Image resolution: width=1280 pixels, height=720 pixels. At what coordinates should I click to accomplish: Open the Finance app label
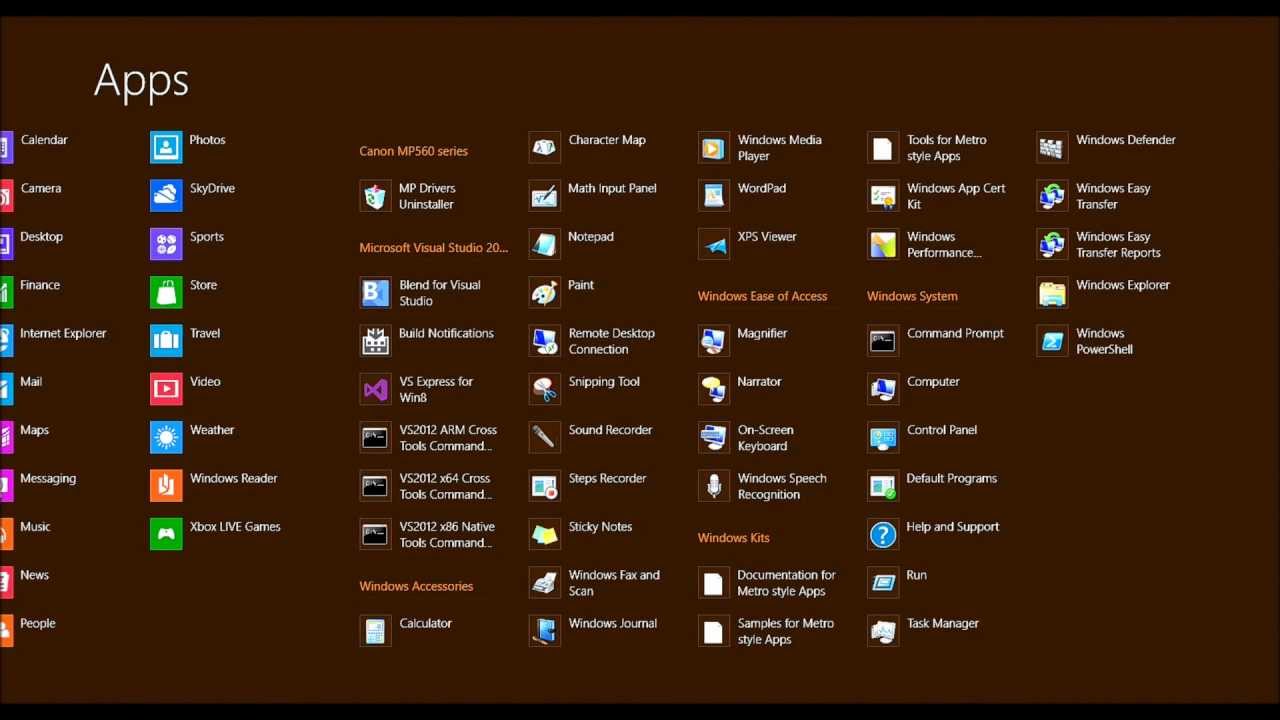tap(40, 285)
